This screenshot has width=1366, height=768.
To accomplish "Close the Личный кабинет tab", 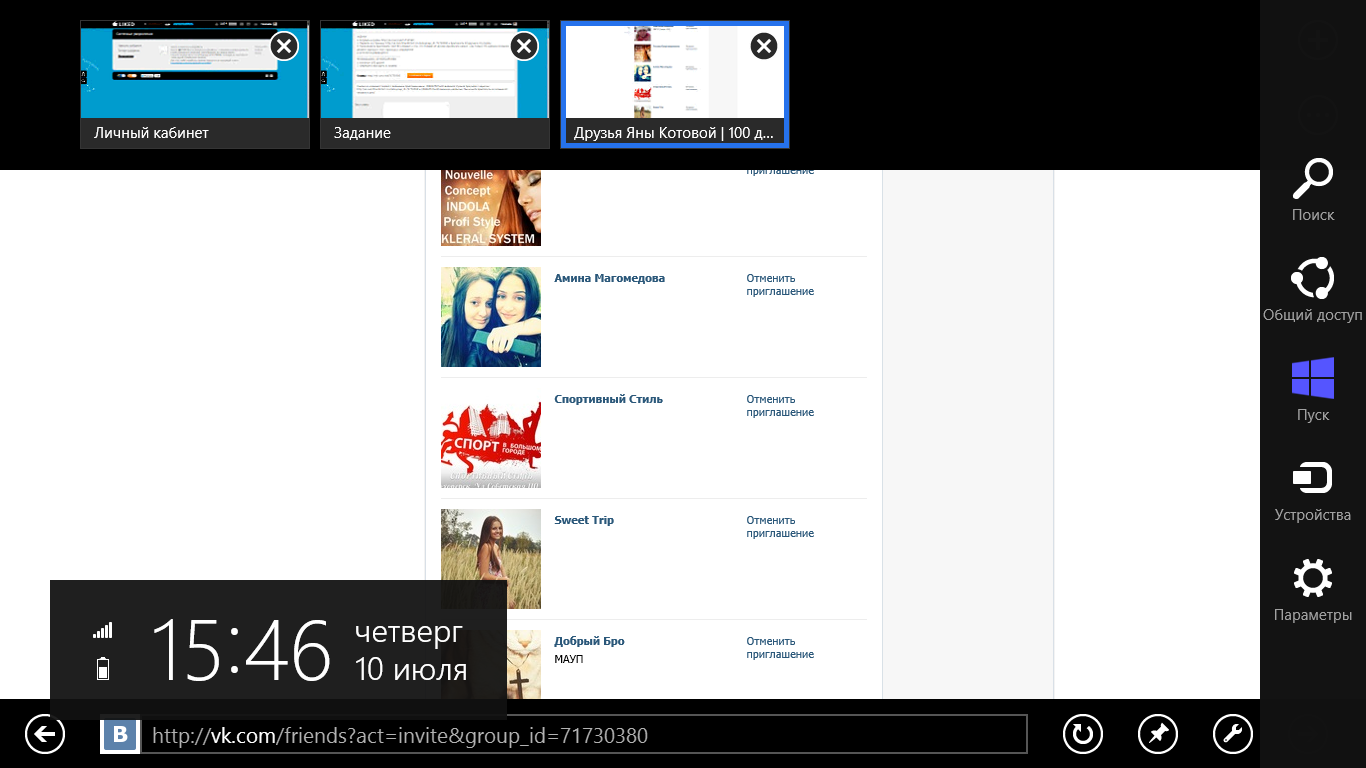I will (x=284, y=46).
